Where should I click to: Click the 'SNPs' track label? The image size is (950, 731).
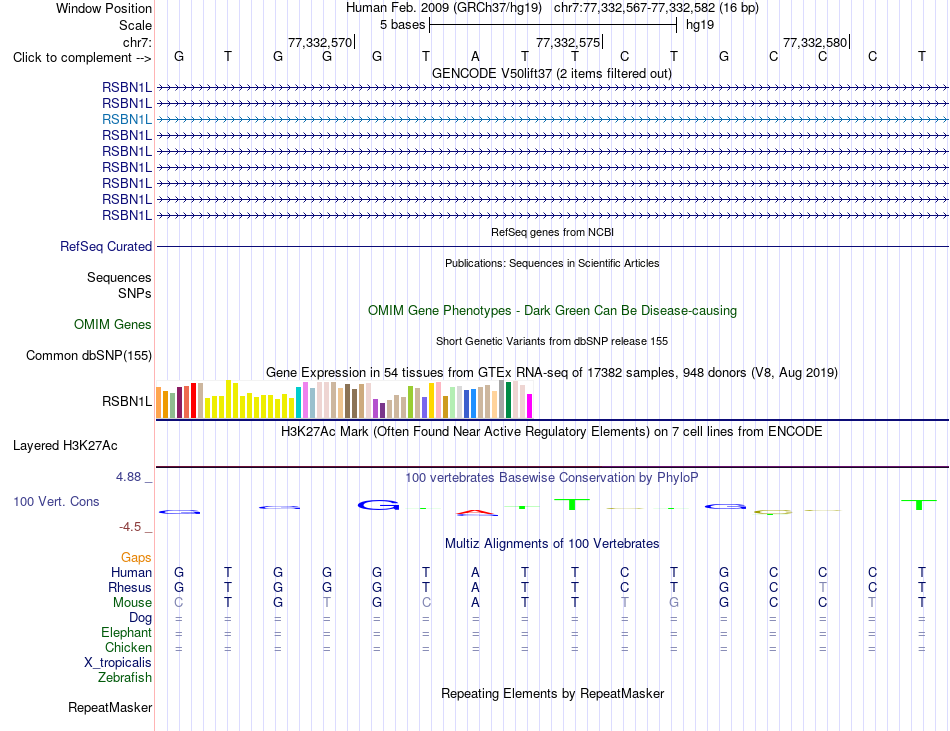point(135,293)
